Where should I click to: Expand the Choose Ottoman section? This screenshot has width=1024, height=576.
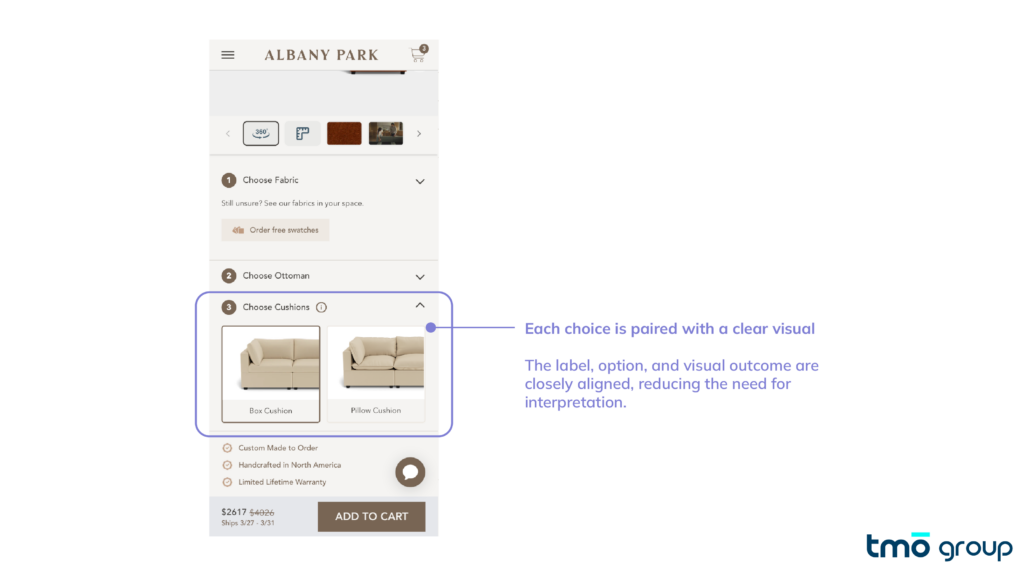[x=420, y=277]
